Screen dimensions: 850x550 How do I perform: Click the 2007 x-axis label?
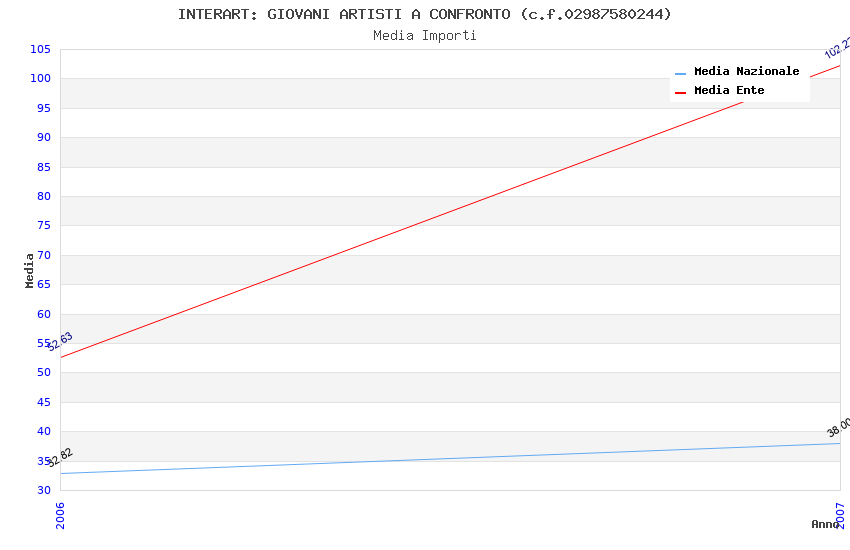click(x=840, y=515)
